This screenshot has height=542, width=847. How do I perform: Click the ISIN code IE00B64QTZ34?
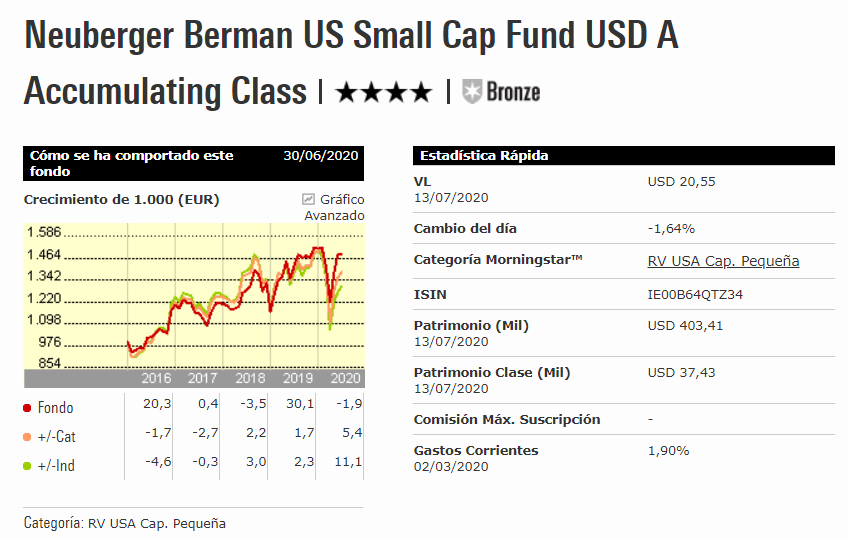pyautogui.click(x=695, y=295)
